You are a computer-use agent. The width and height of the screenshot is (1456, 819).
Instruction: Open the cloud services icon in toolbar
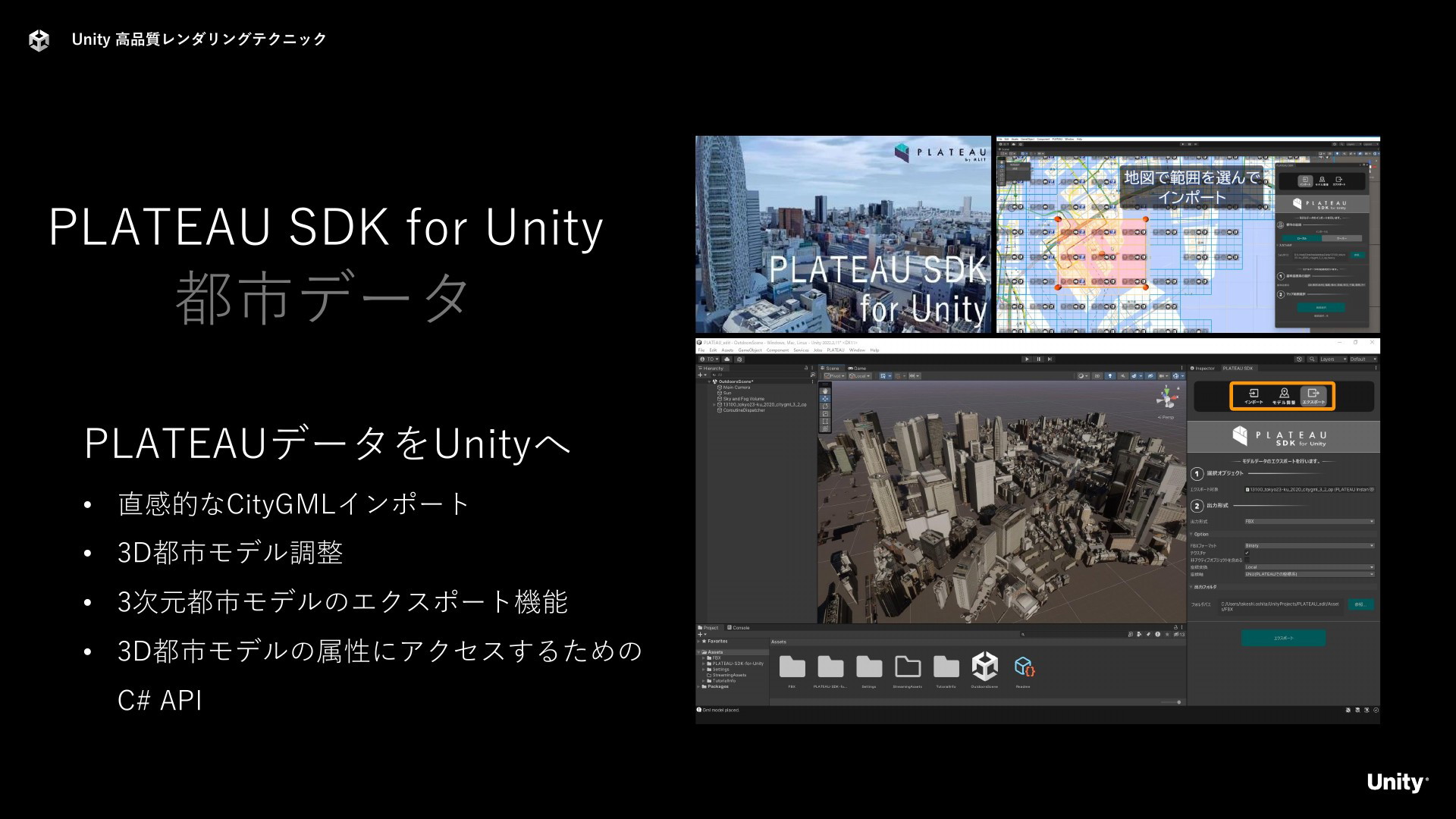point(727,359)
